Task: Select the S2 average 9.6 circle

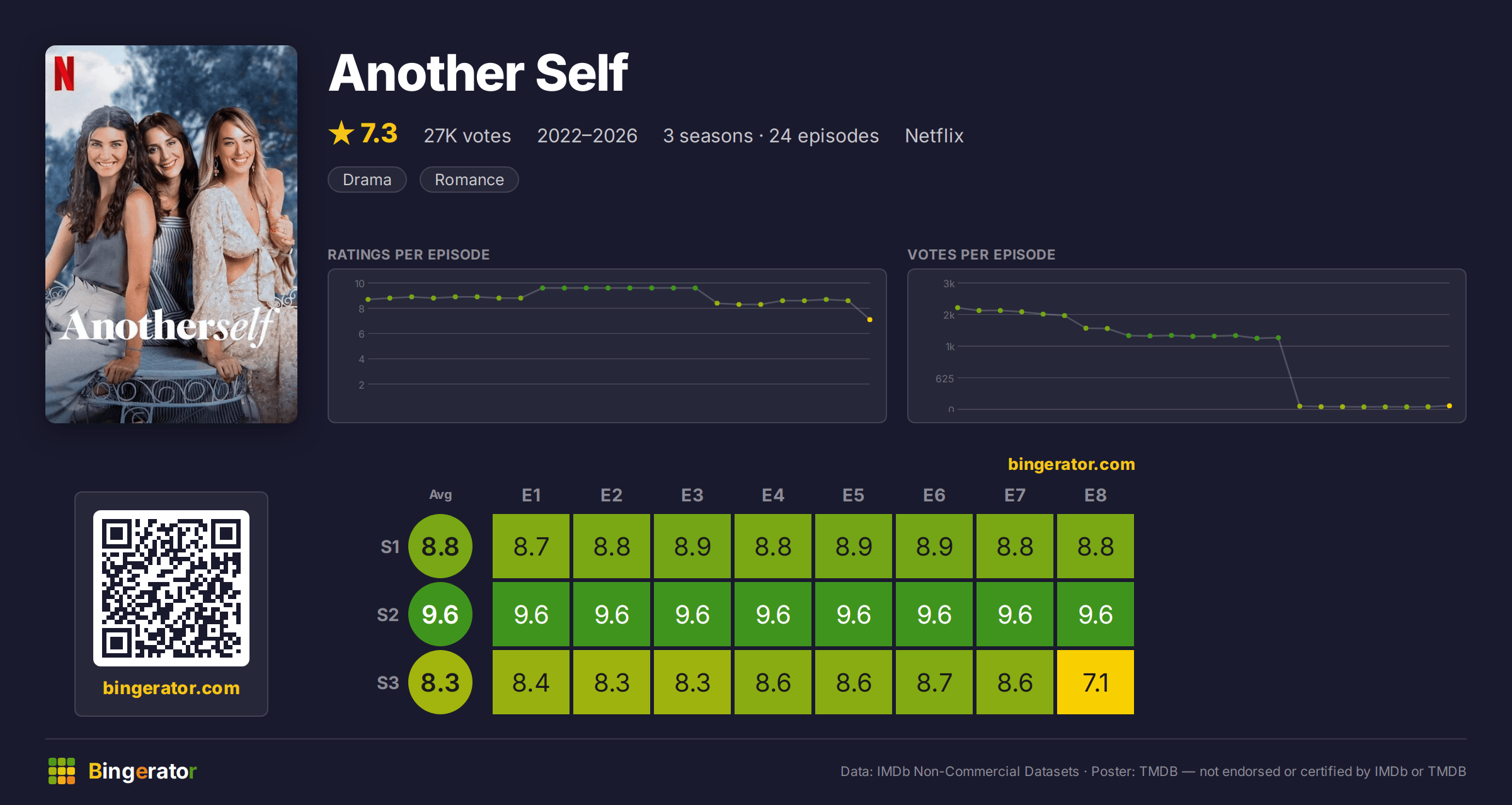Action: pyautogui.click(x=440, y=614)
